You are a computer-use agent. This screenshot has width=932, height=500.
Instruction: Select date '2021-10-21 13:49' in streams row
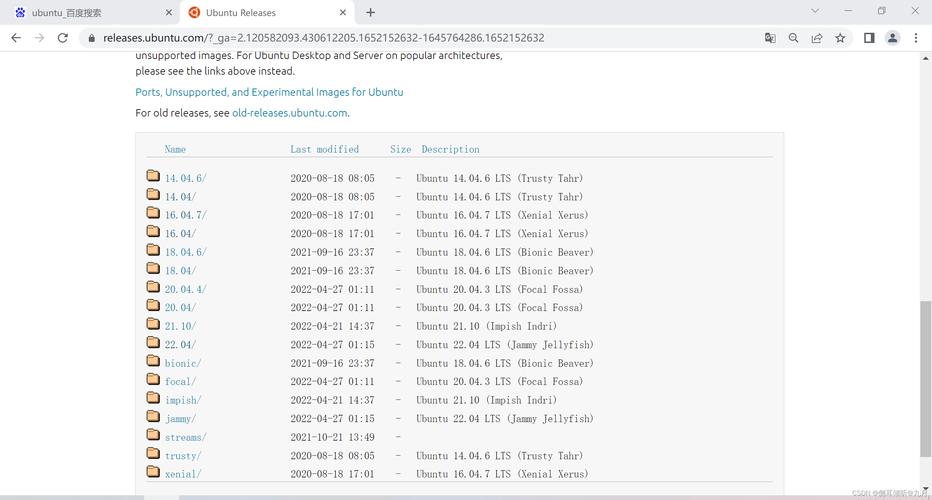tap(332, 438)
